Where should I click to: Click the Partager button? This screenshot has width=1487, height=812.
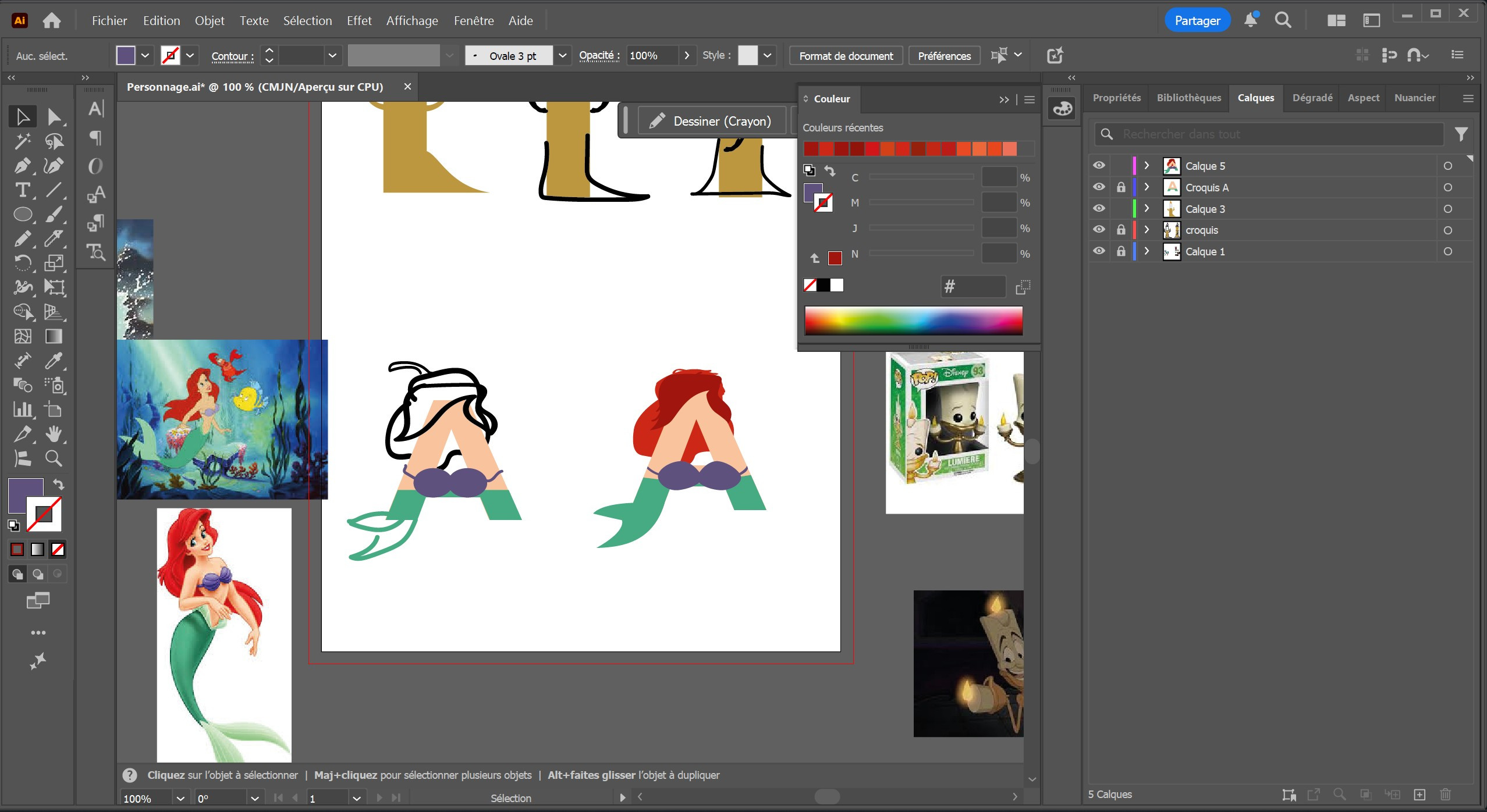point(1197,21)
